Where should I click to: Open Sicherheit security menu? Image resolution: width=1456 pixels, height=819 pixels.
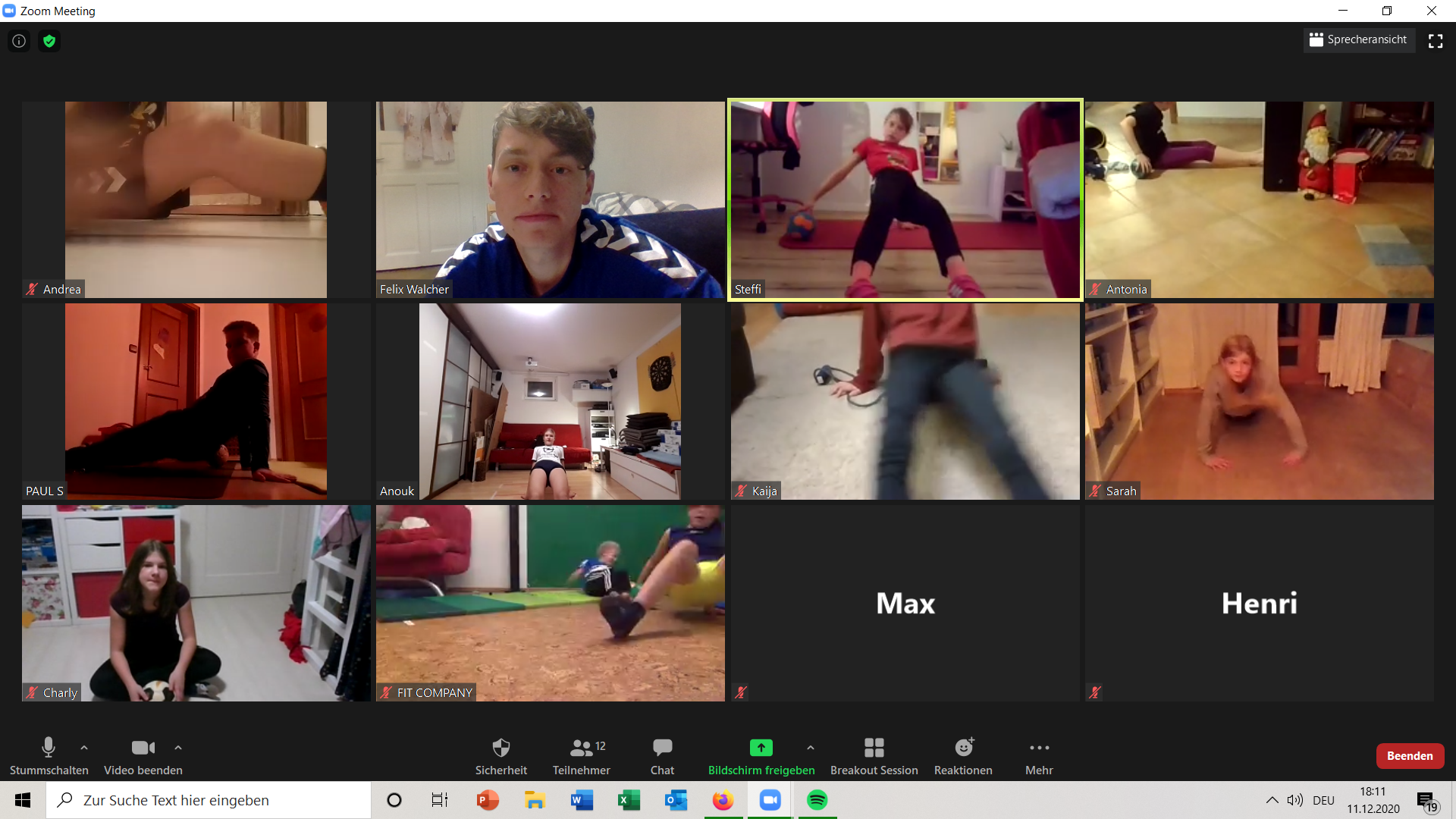coord(501,756)
